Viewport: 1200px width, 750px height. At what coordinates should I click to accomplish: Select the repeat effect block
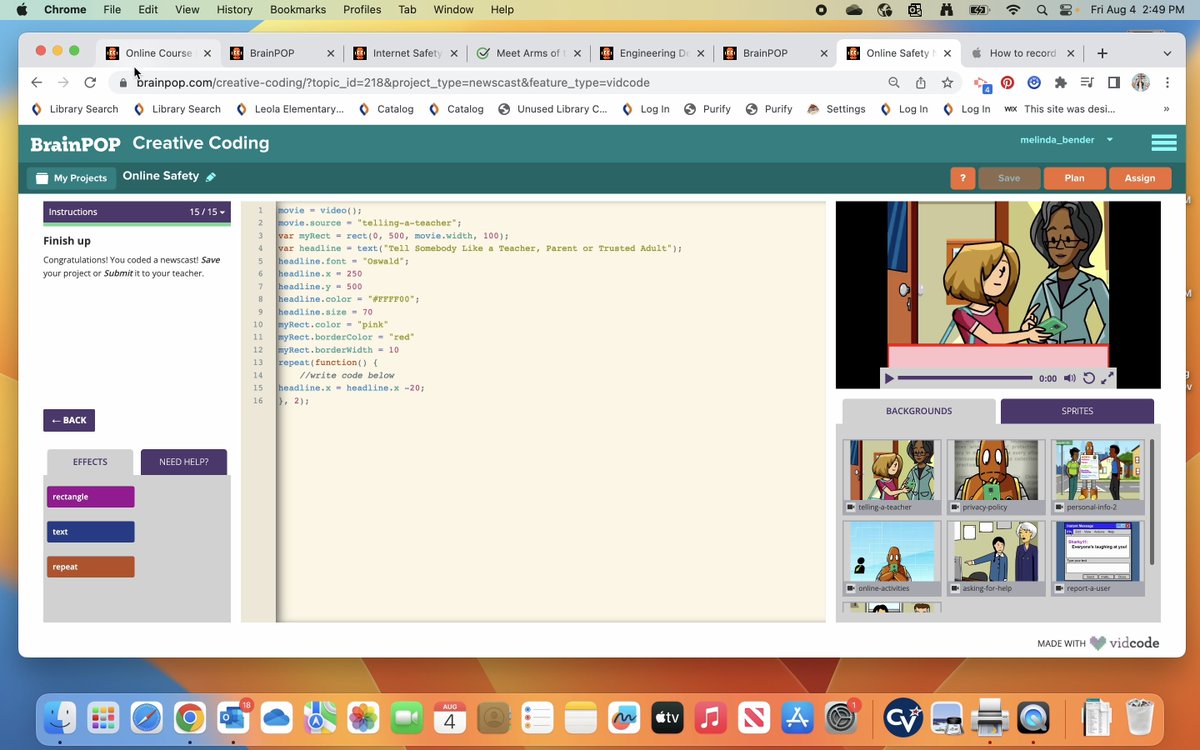coord(90,567)
